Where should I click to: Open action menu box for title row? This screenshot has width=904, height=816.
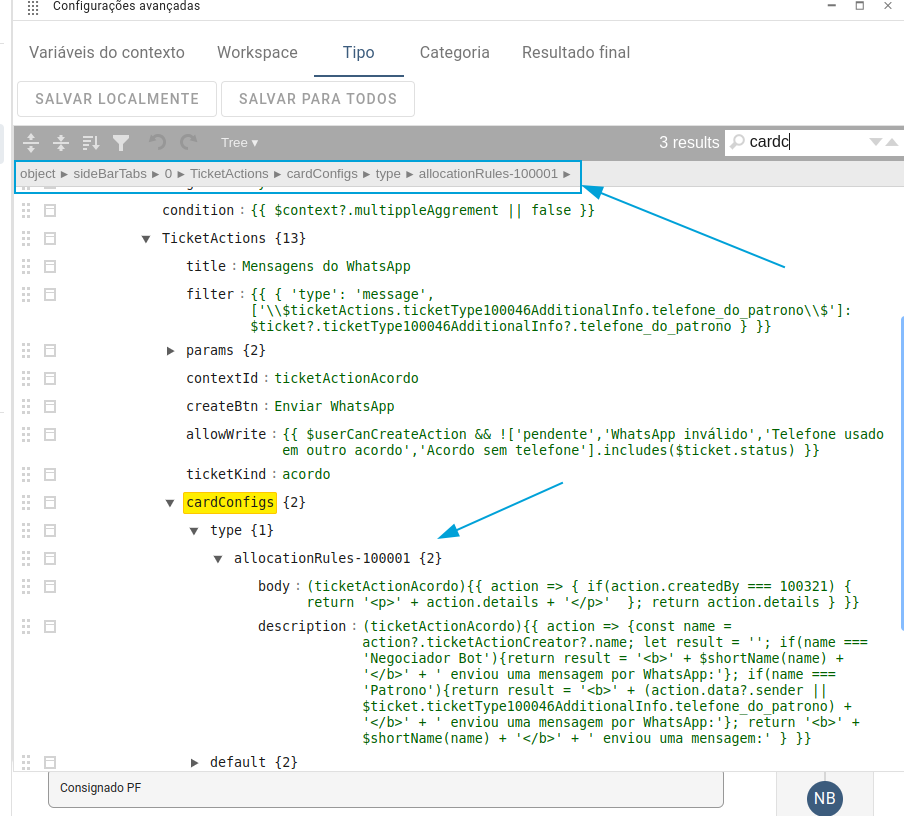(x=50, y=266)
